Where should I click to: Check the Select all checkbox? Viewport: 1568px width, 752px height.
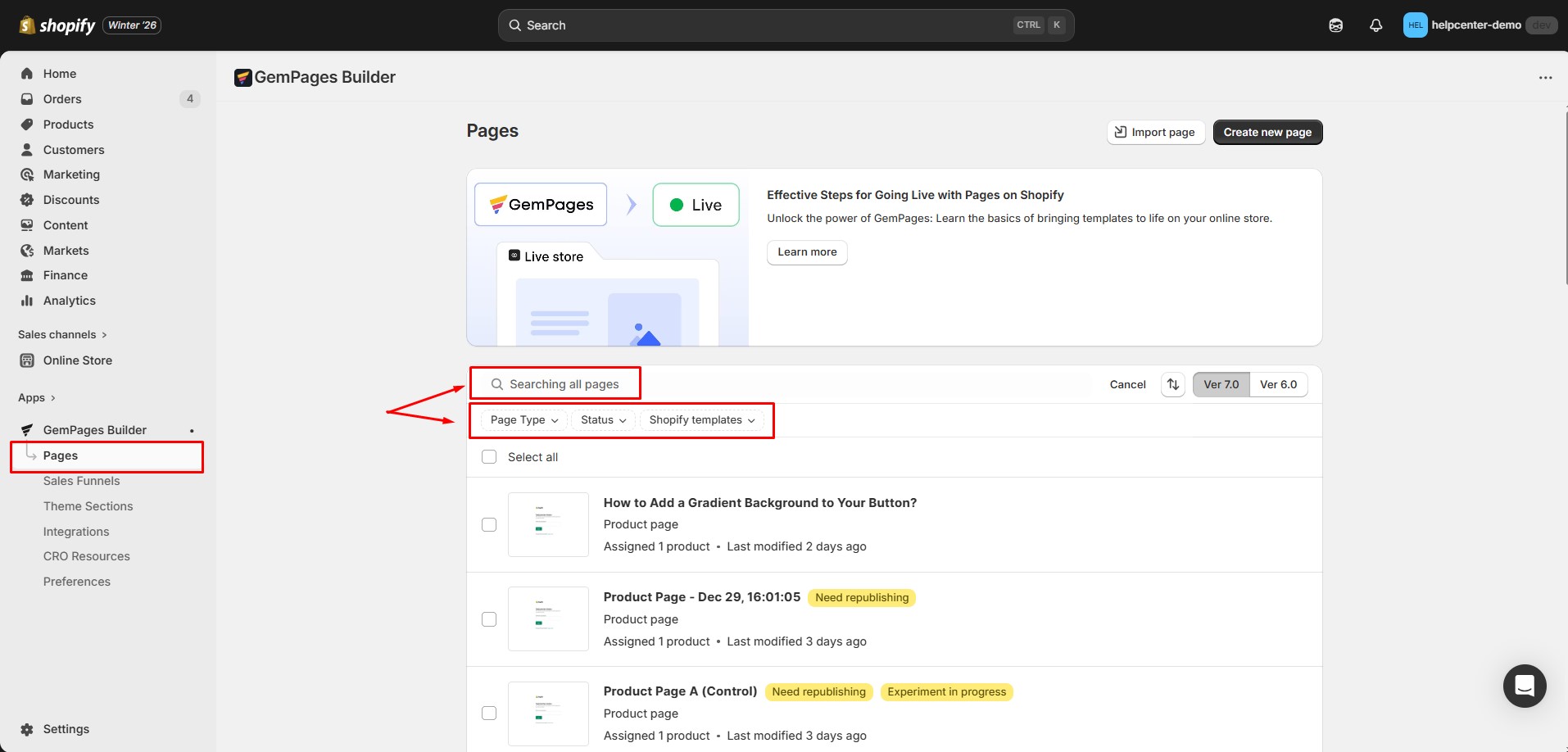coord(489,456)
